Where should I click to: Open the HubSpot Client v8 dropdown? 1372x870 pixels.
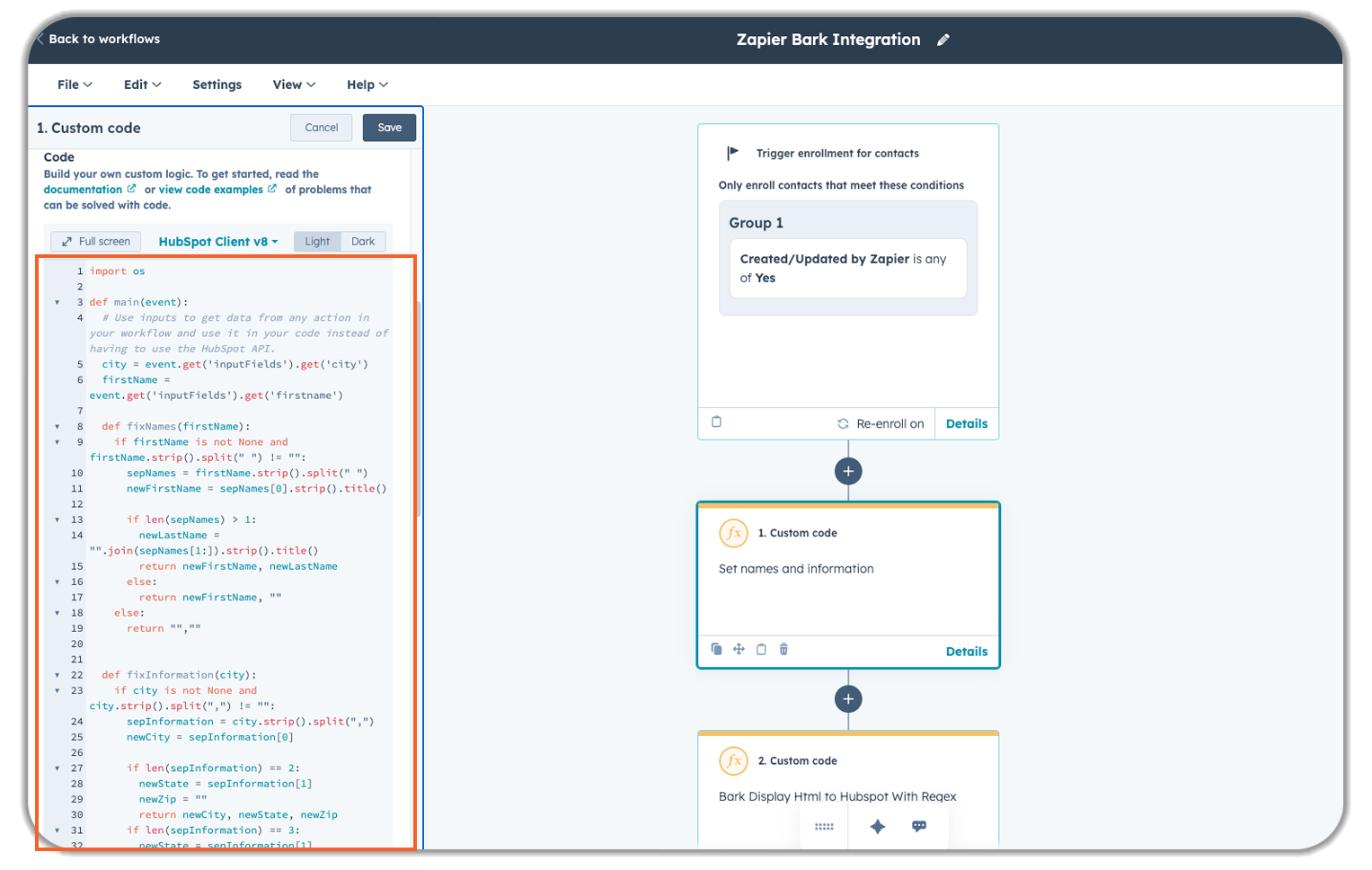click(218, 241)
